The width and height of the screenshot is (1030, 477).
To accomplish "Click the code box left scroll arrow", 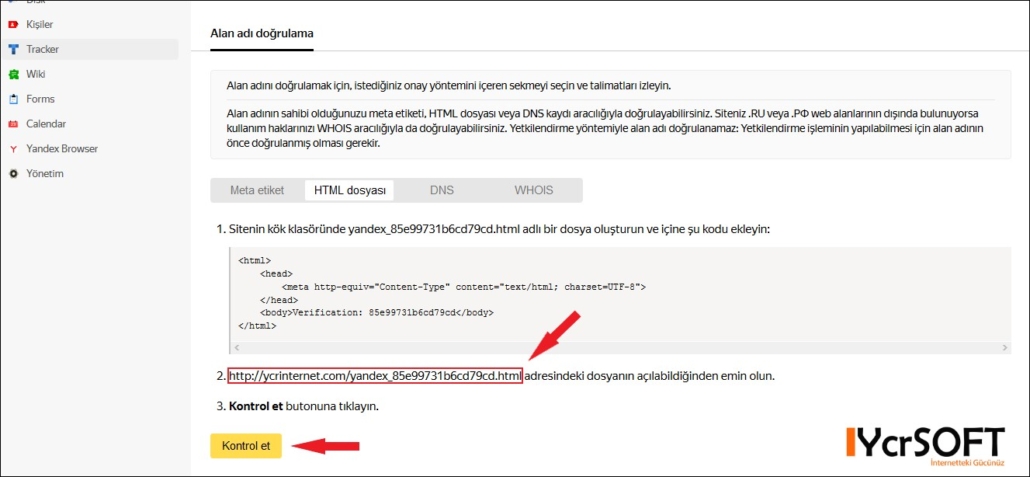I will (x=236, y=347).
